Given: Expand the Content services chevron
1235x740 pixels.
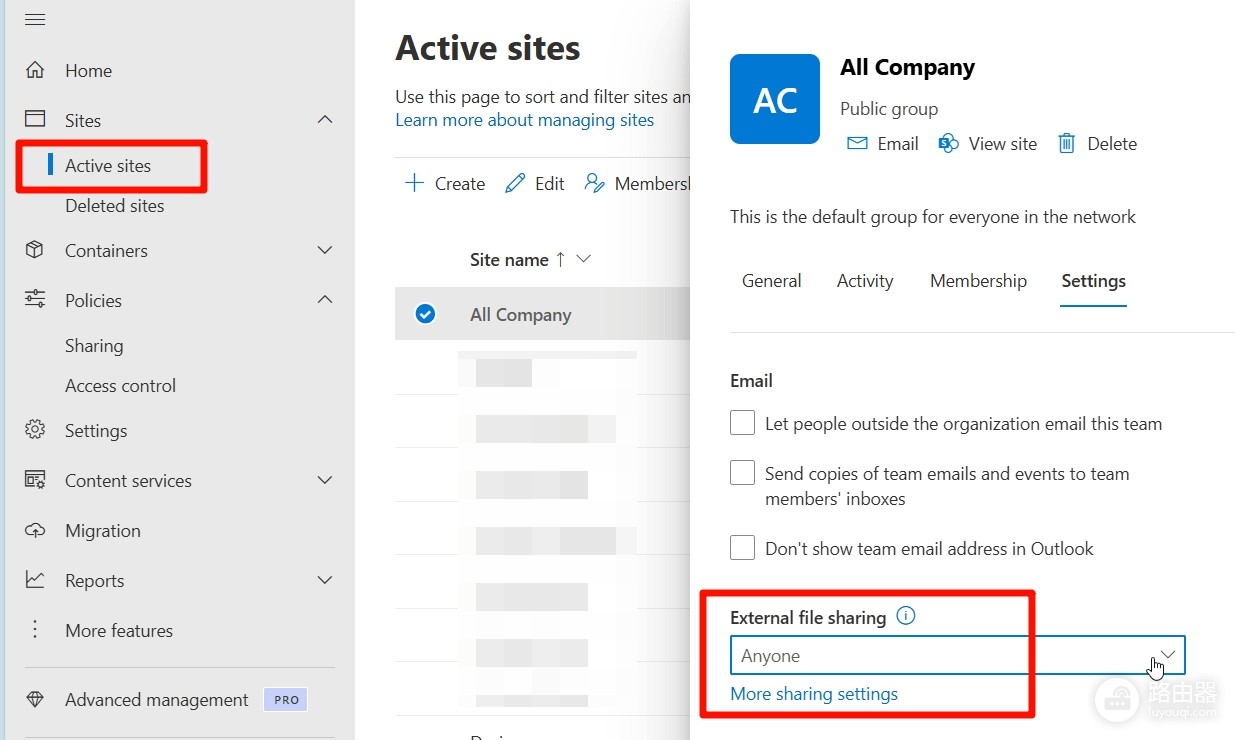Looking at the screenshot, I should [x=325, y=480].
